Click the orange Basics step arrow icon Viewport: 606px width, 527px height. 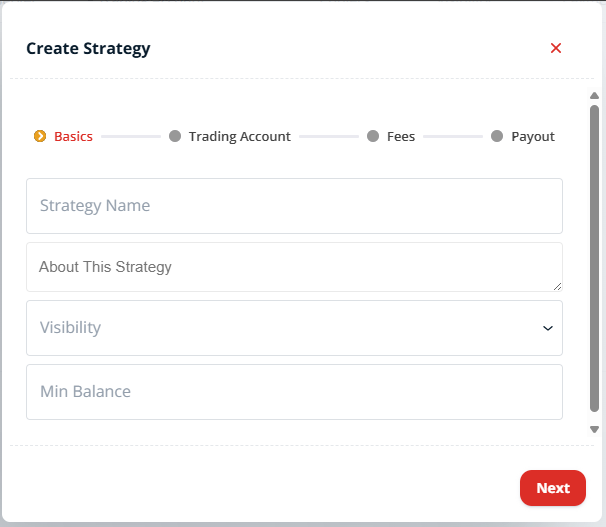pyautogui.click(x=40, y=136)
